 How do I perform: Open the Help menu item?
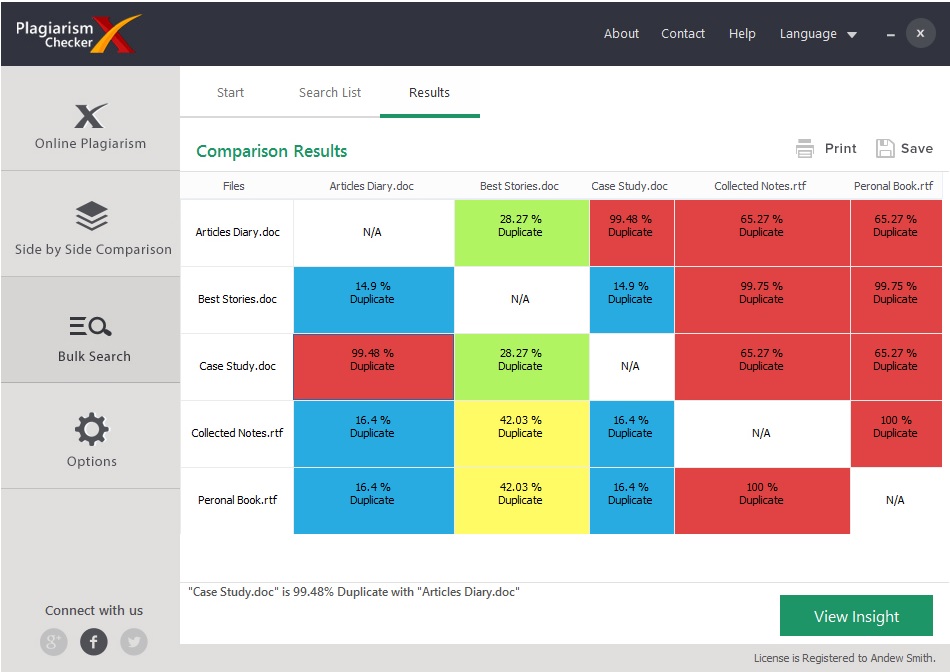742,34
